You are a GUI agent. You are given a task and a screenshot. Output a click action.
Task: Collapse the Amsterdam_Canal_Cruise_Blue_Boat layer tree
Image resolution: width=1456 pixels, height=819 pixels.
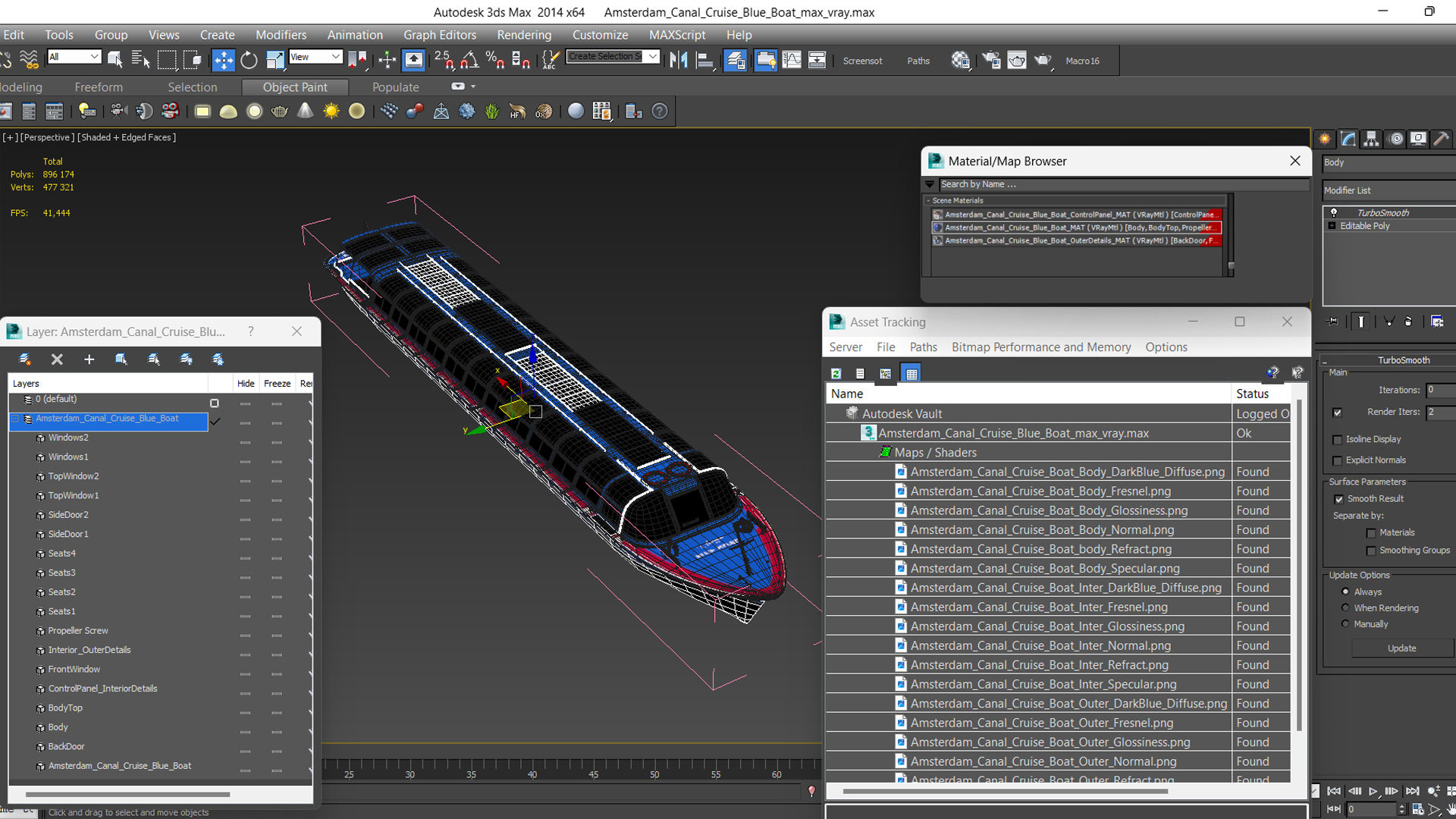pos(15,419)
